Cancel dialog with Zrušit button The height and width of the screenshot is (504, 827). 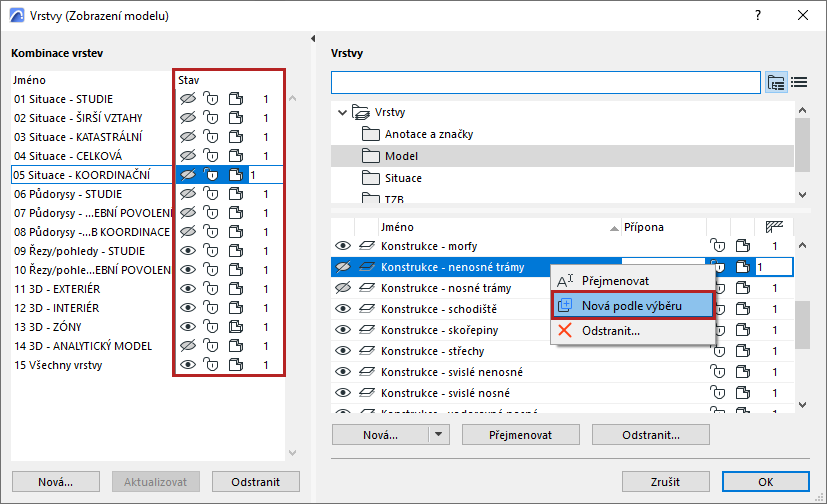[x=666, y=482]
